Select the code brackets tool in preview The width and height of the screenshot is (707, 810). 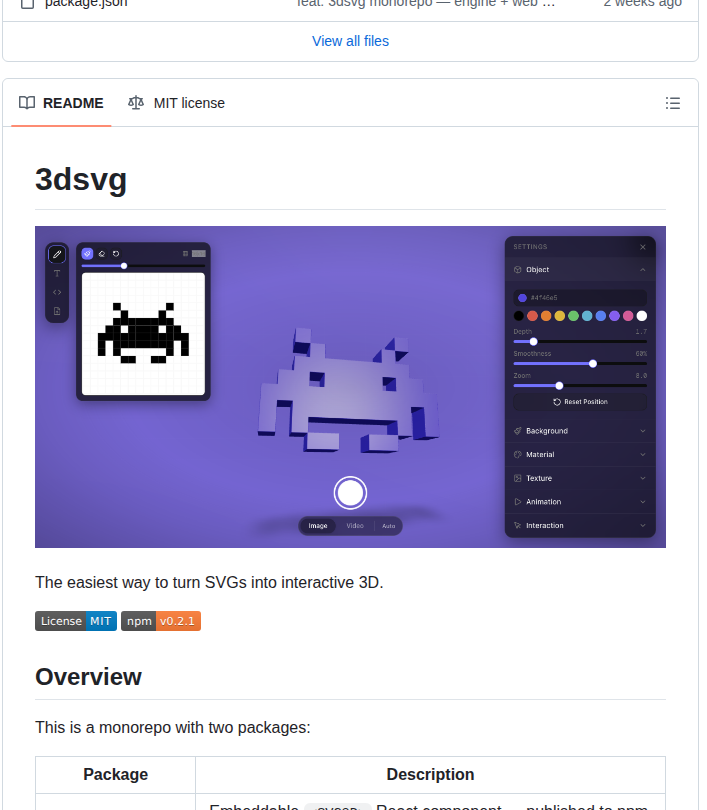point(57,292)
